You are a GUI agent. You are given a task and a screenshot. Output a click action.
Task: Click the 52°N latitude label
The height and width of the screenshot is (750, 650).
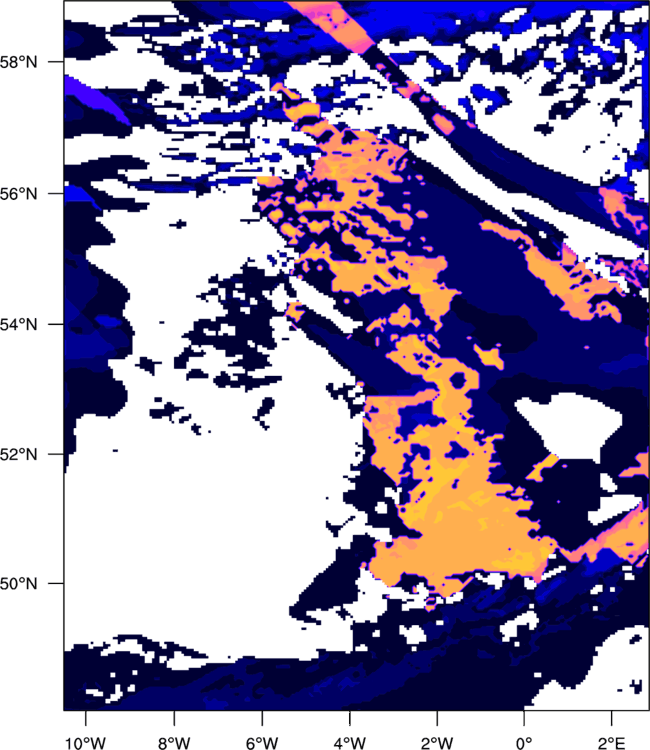click(18, 454)
